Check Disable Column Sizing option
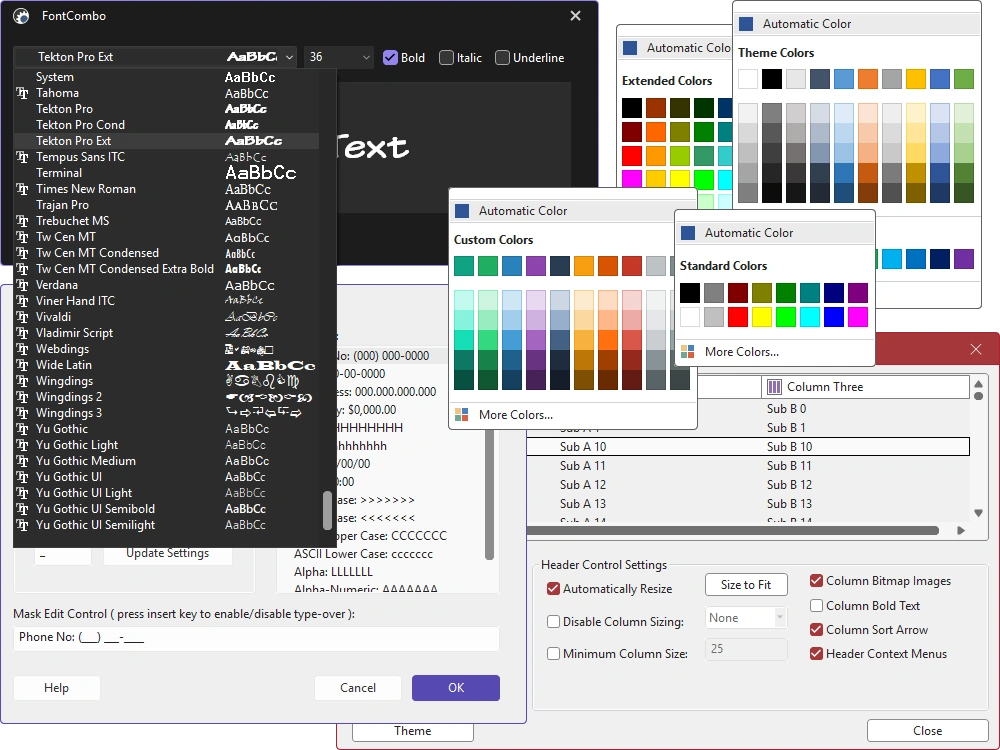The image size is (1000, 750). pyautogui.click(x=554, y=621)
